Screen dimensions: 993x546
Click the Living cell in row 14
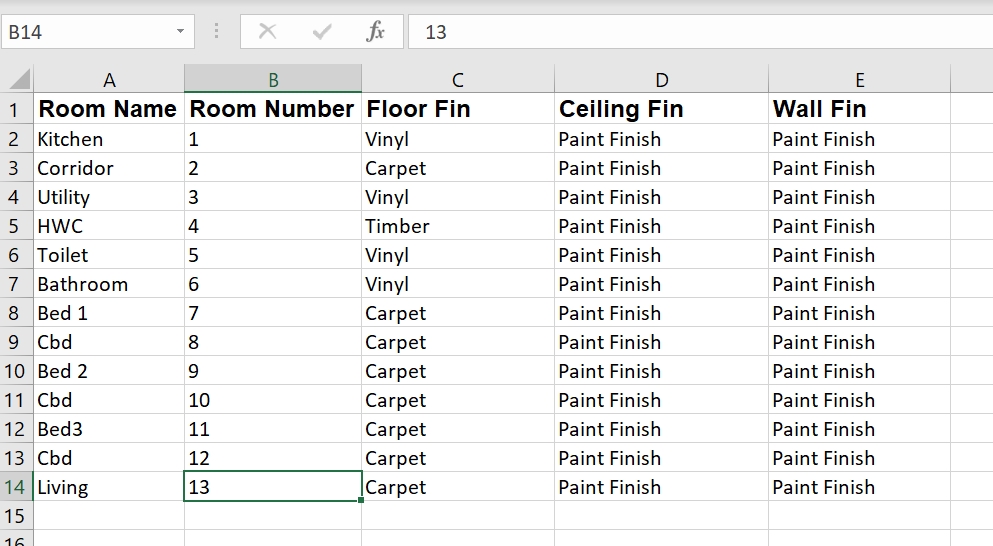tap(63, 487)
